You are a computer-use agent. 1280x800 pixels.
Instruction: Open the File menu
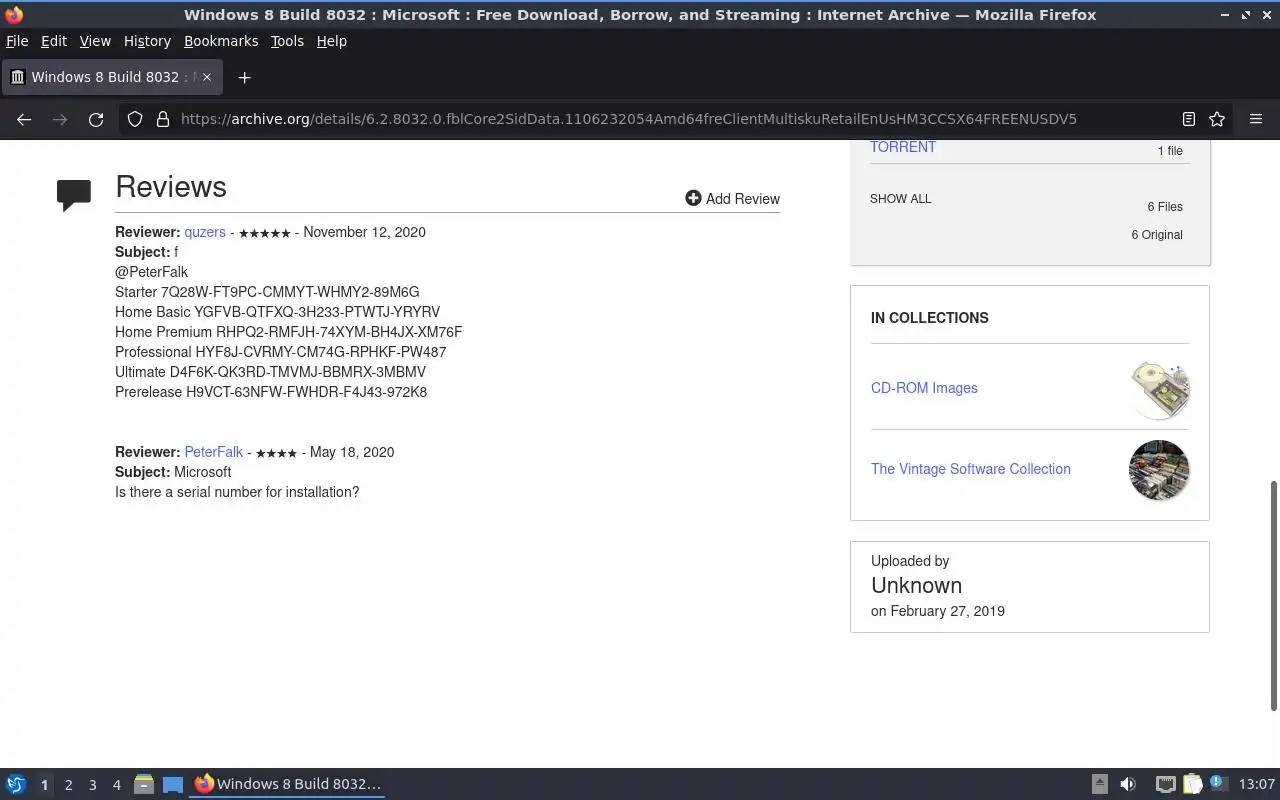17,41
